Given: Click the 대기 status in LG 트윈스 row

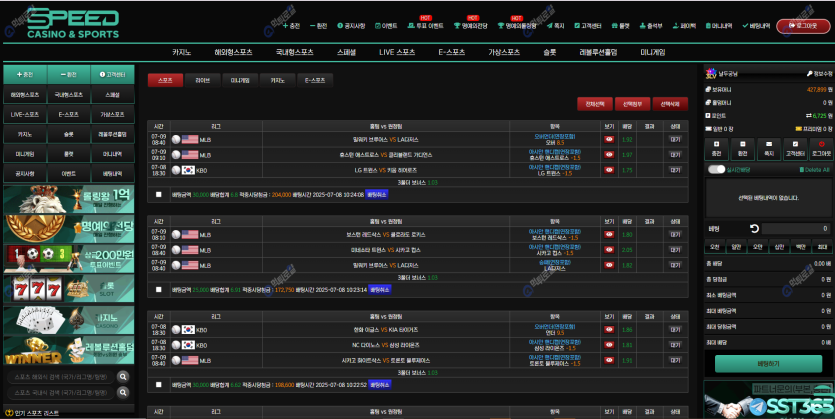Looking at the screenshot, I should [x=675, y=170].
